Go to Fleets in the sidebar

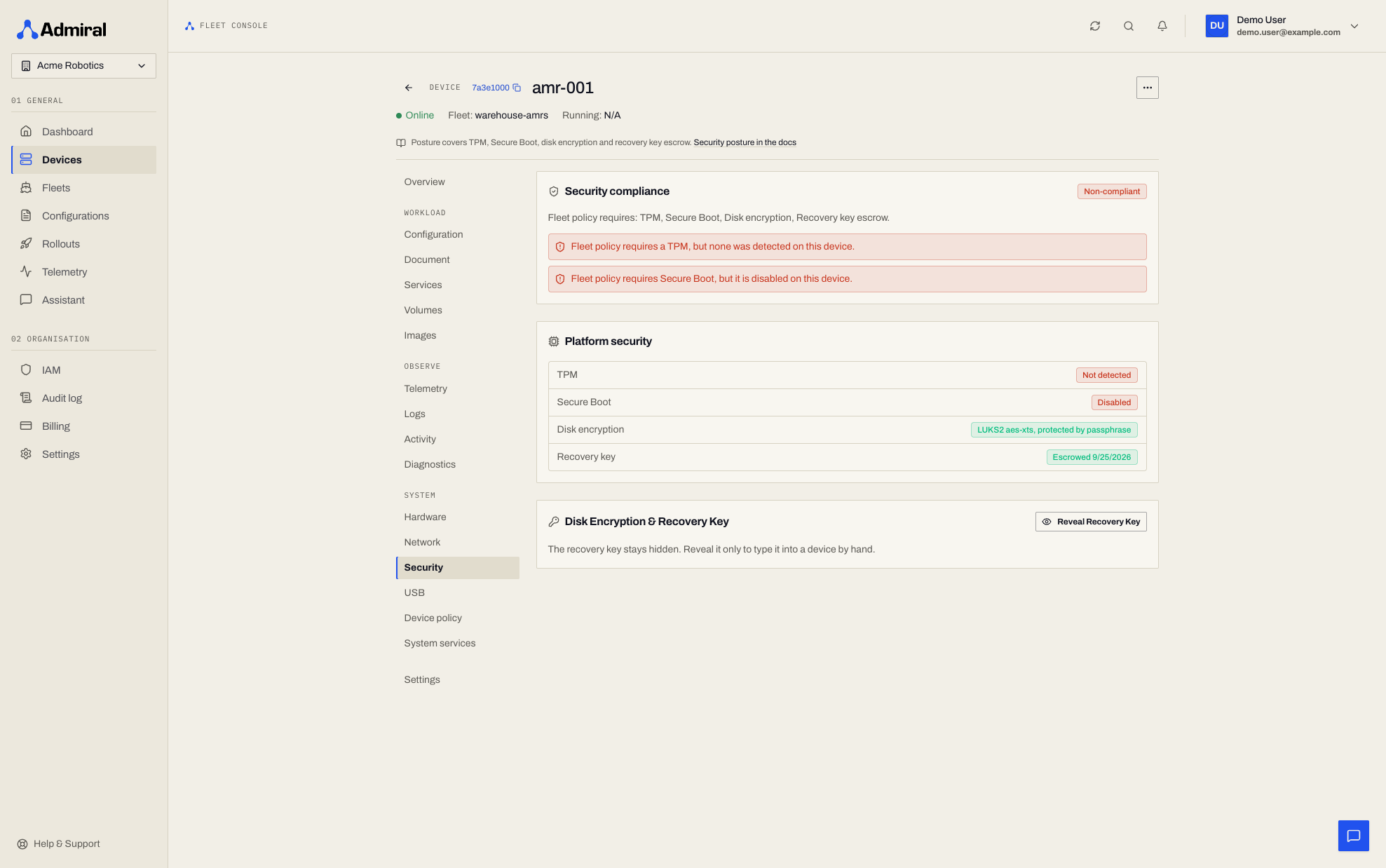[83, 188]
